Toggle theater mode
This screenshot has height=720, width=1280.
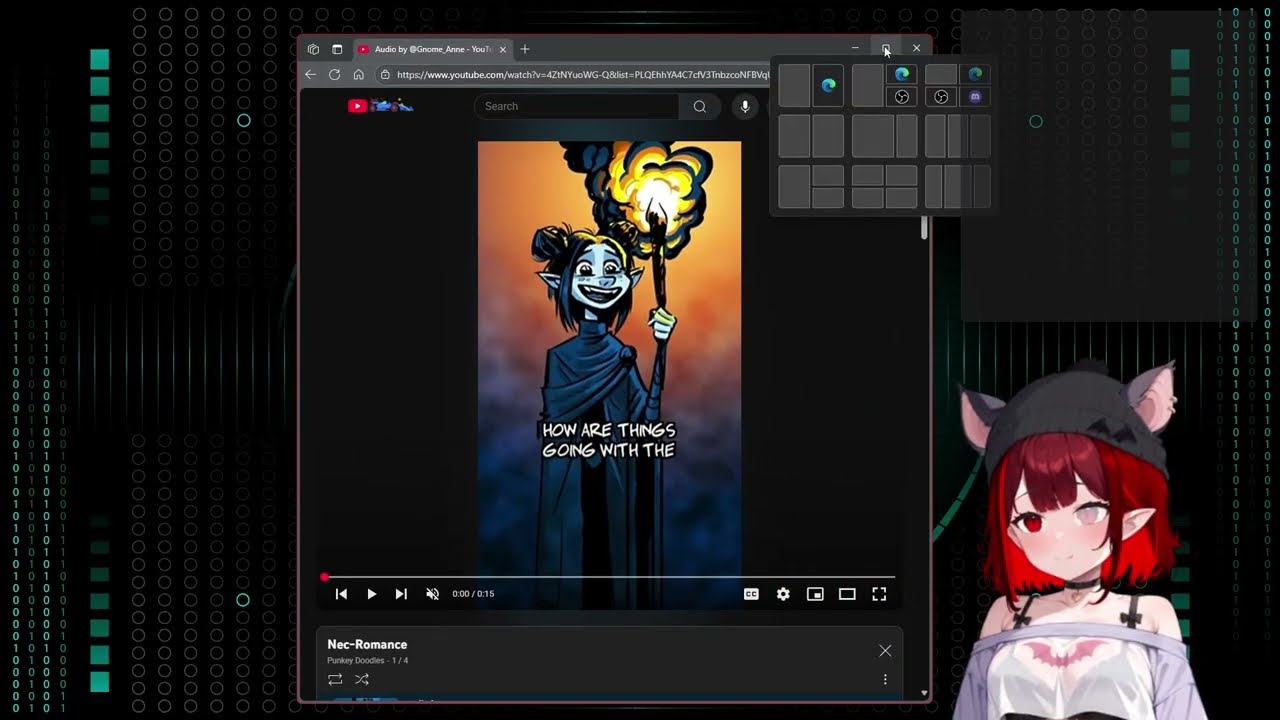[847, 594]
